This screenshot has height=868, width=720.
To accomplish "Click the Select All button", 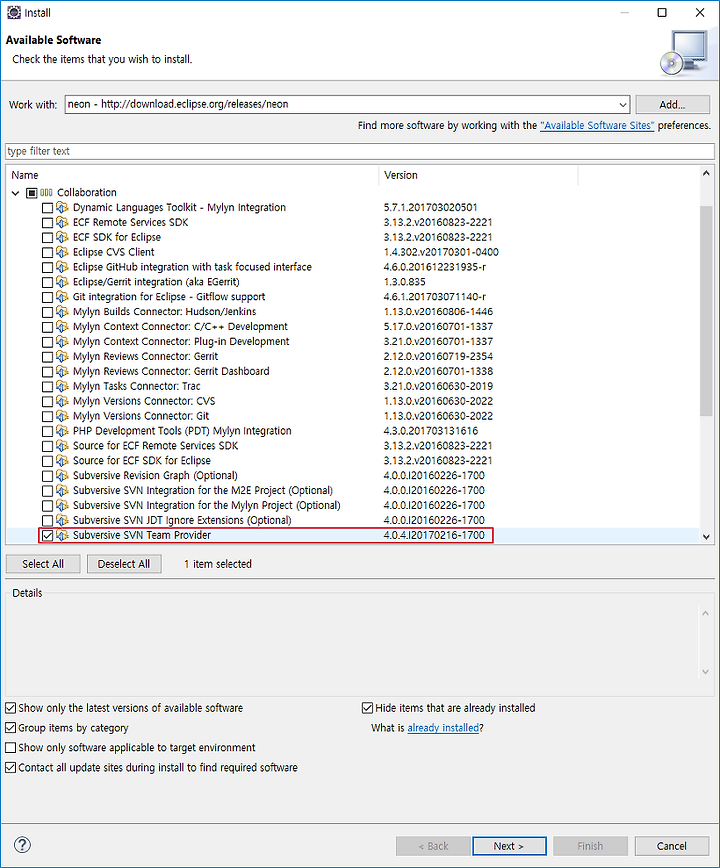I will 43,564.
